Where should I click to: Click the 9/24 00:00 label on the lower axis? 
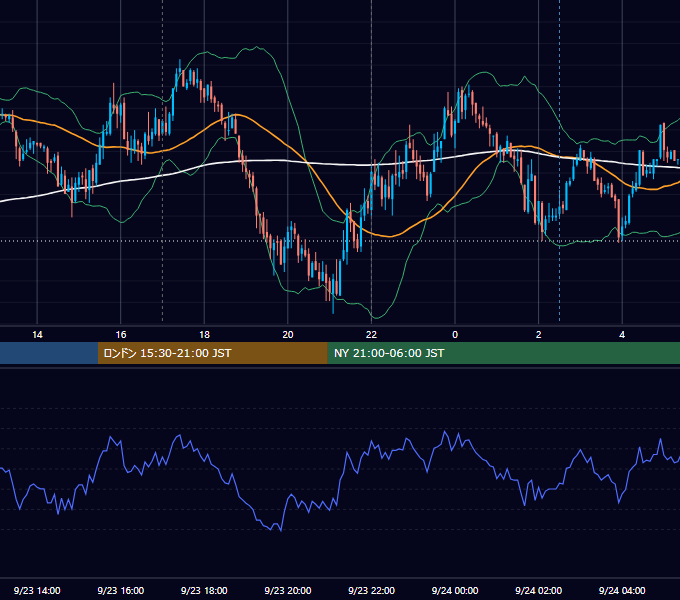pos(455,590)
